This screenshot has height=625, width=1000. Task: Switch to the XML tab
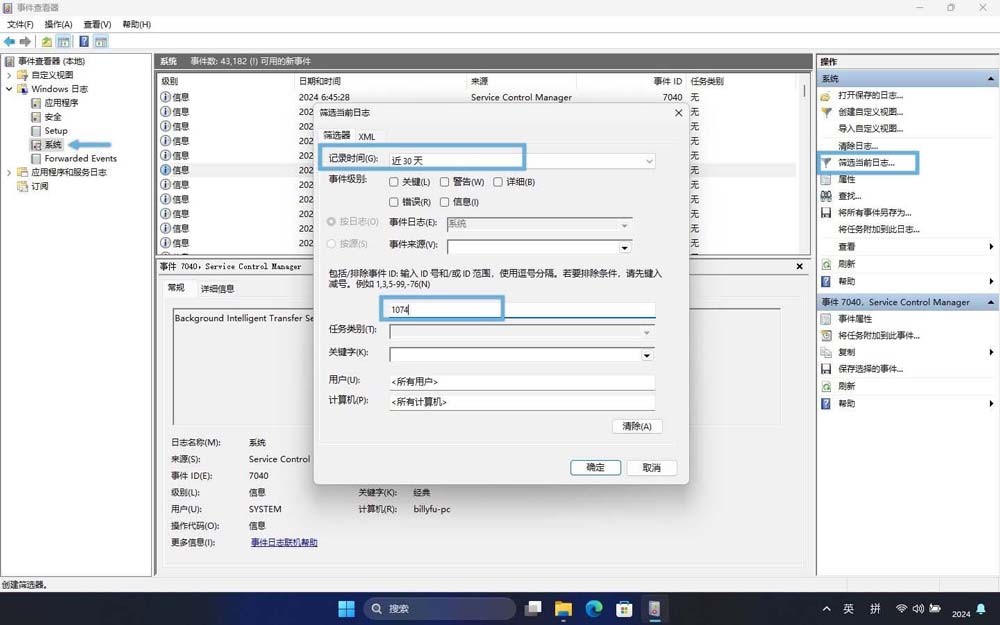point(367,136)
